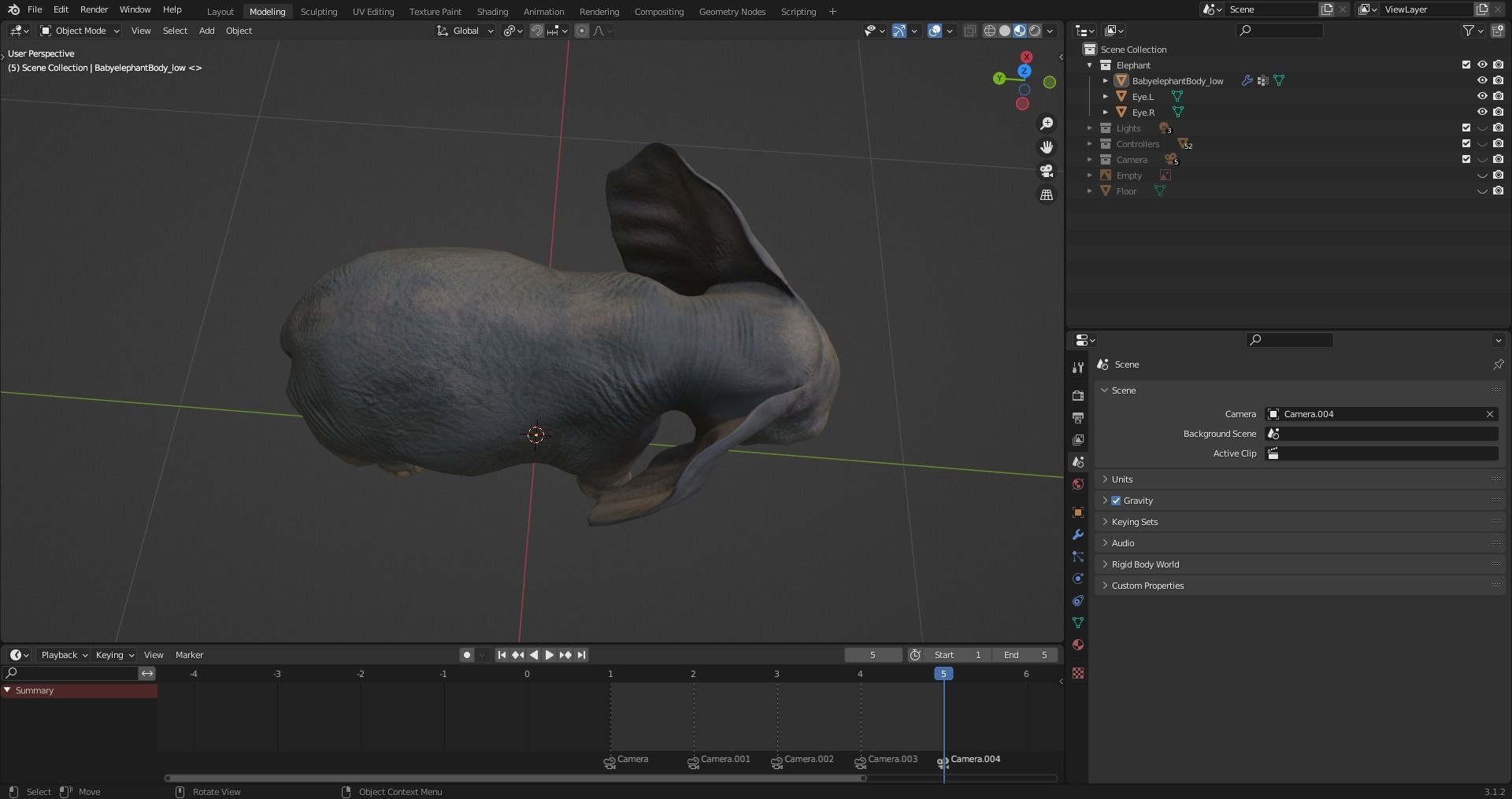Disable Floor object in renders
1512x799 pixels.
1498,191
